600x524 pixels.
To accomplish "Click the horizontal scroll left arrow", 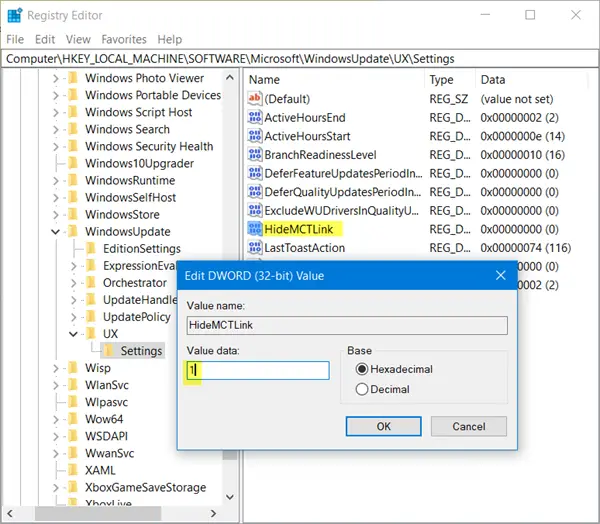I will pos(10,513).
